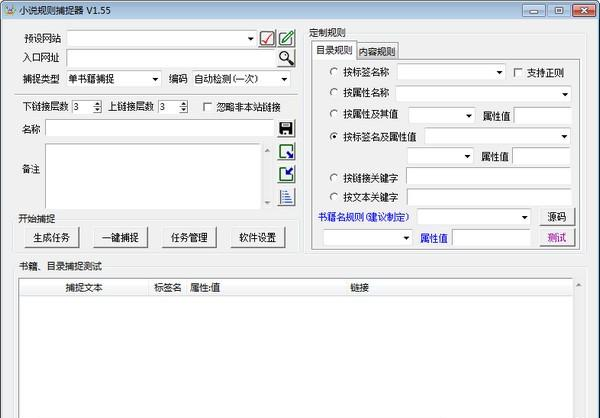Increase 下链接层数 spinner value
This screenshot has width=600, height=418.
[97, 103]
